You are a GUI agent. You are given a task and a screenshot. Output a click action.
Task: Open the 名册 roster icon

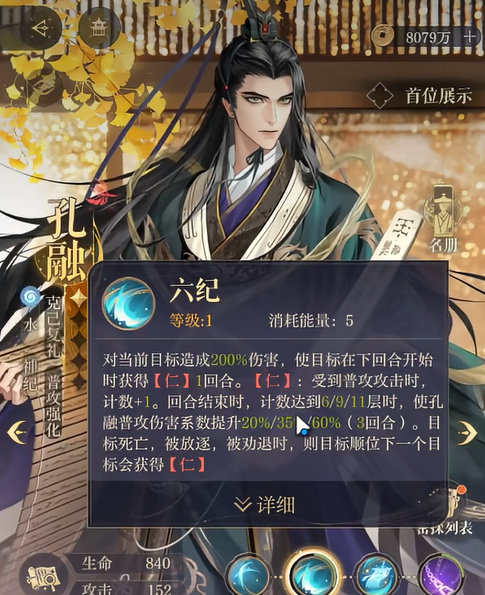click(x=443, y=219)
